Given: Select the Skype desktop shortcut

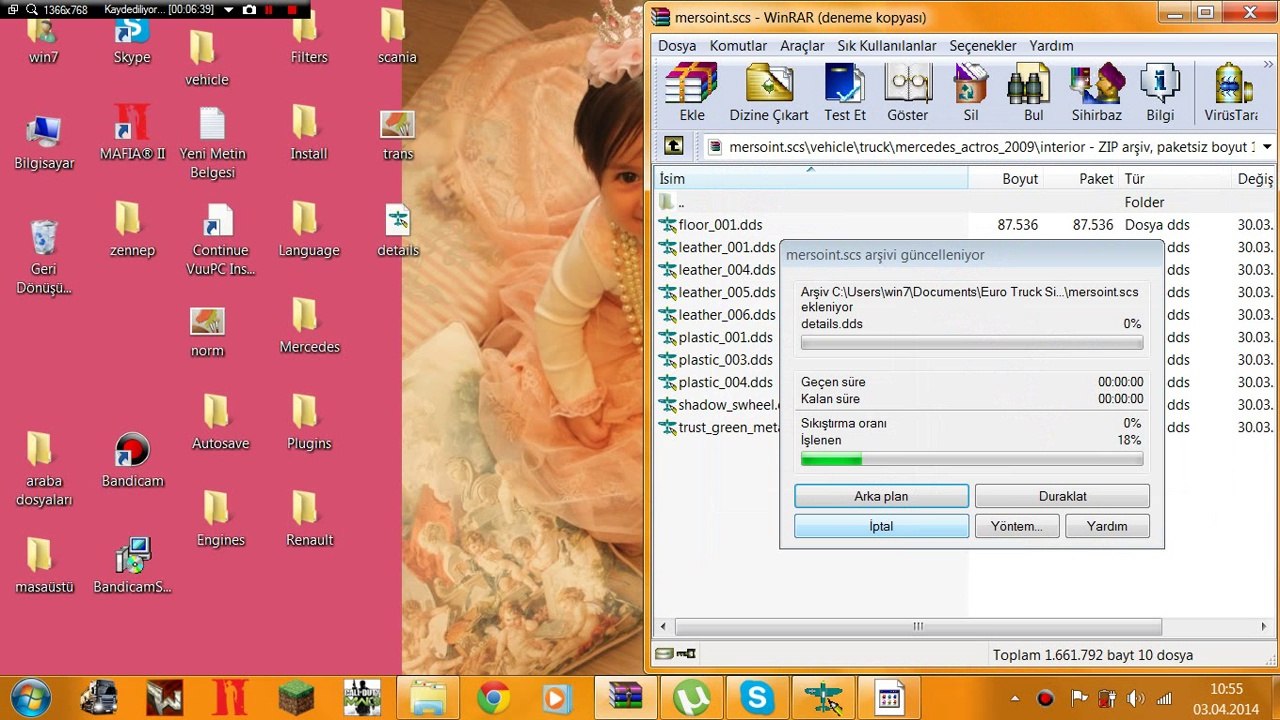Looking at the screenshot, I should tap(132, 40).
